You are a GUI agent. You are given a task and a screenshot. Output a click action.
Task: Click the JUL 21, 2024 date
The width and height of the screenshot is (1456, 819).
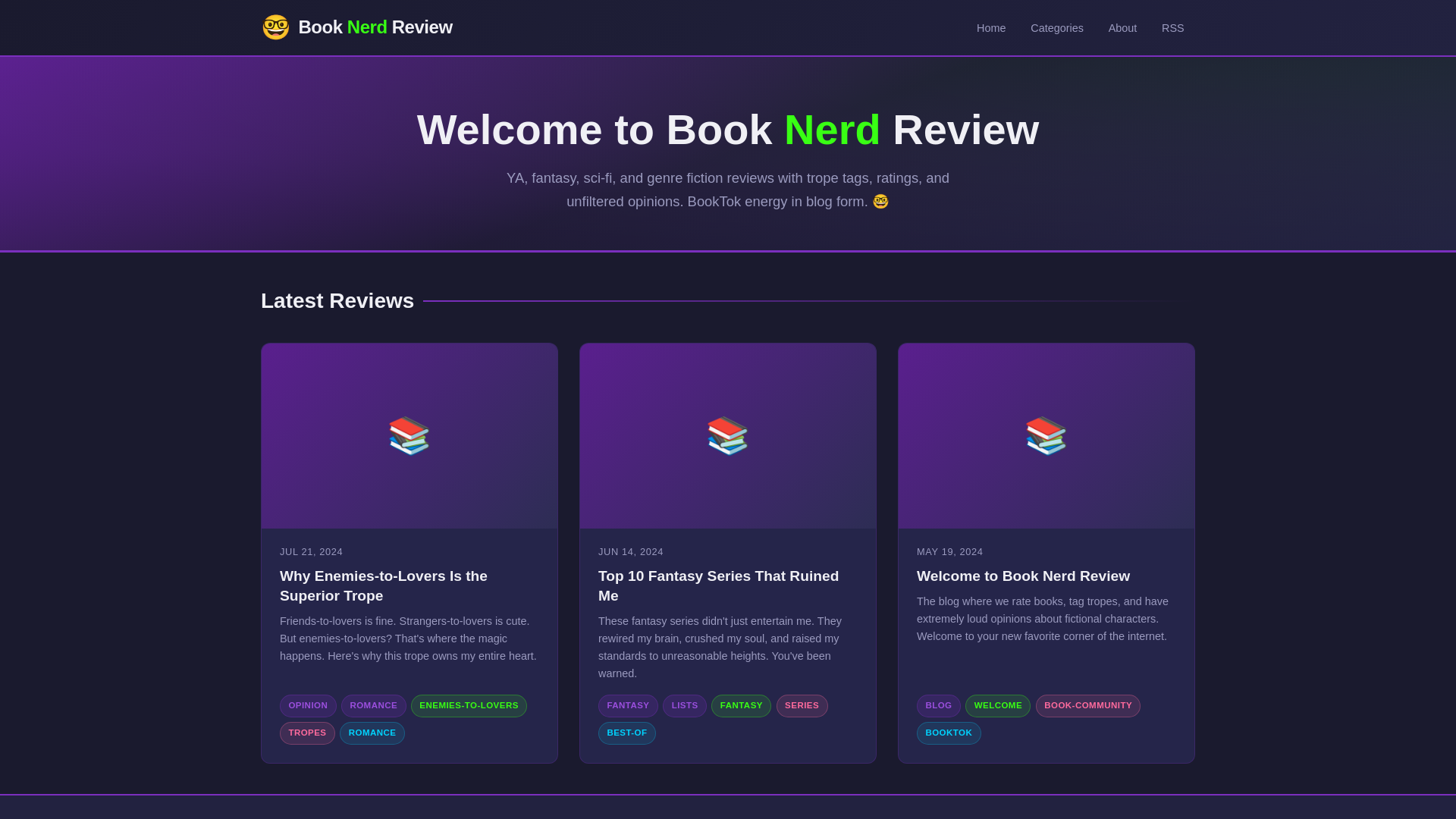[x=311, y=552]
